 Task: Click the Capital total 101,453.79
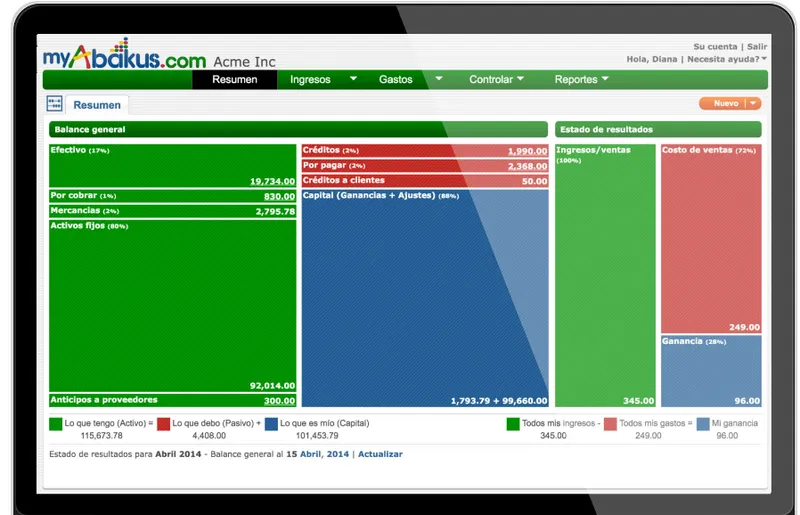317,436
